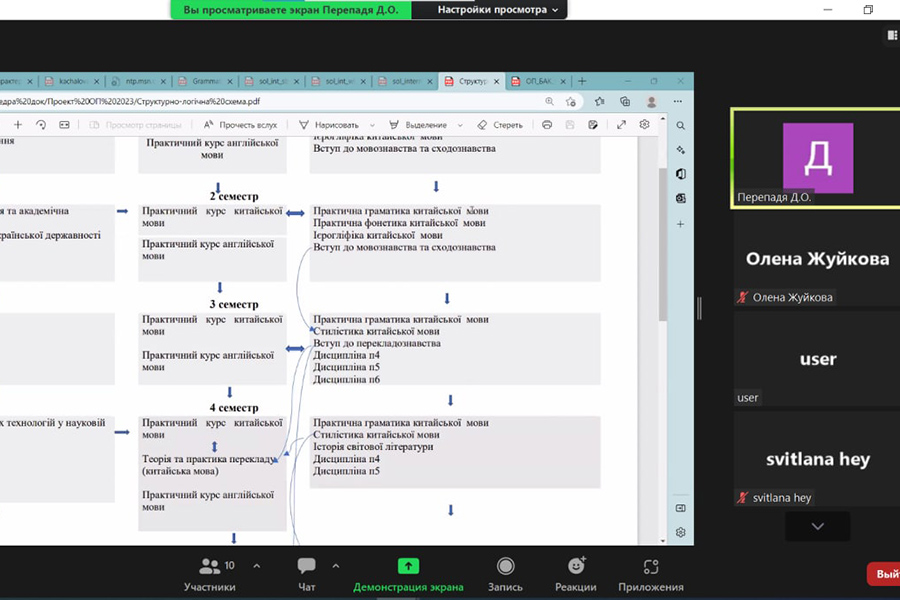Switch Zoom gallery view layout icon

pyautogui.click(x=892, y=36)
